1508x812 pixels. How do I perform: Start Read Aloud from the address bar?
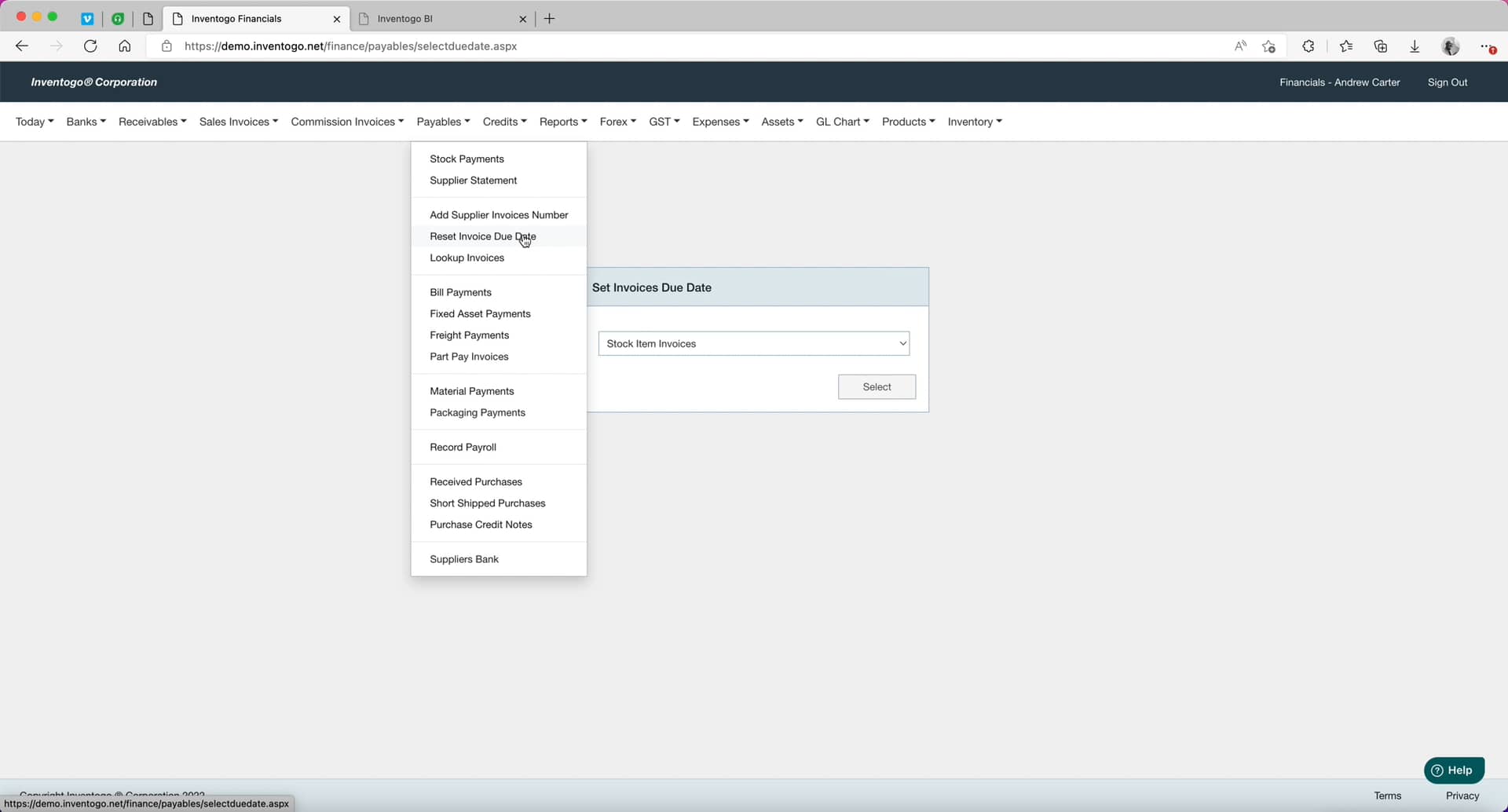tap(1240, 46)
